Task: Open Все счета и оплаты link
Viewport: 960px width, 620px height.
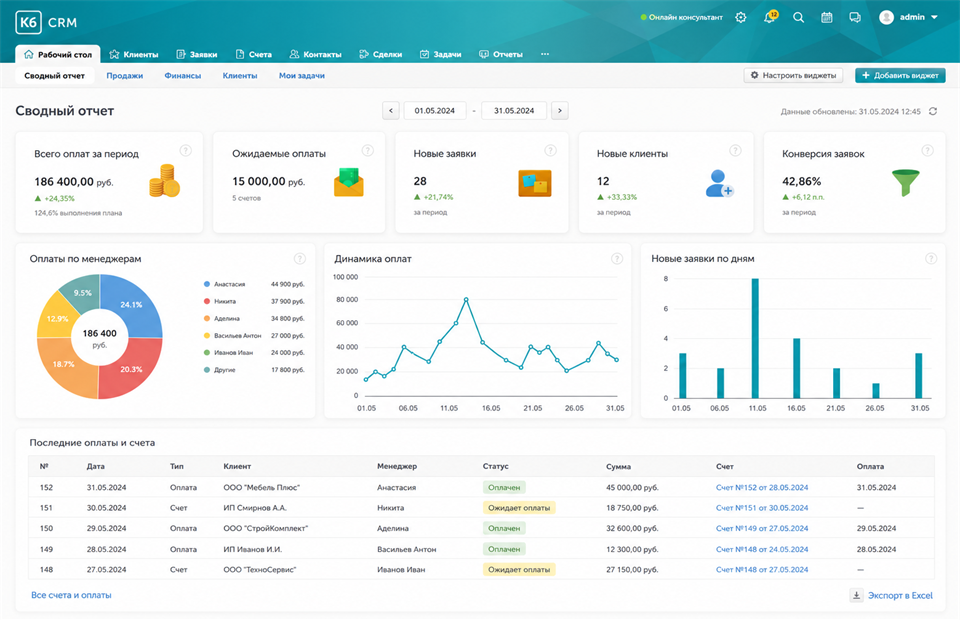Action: click(x=71, y=595)
